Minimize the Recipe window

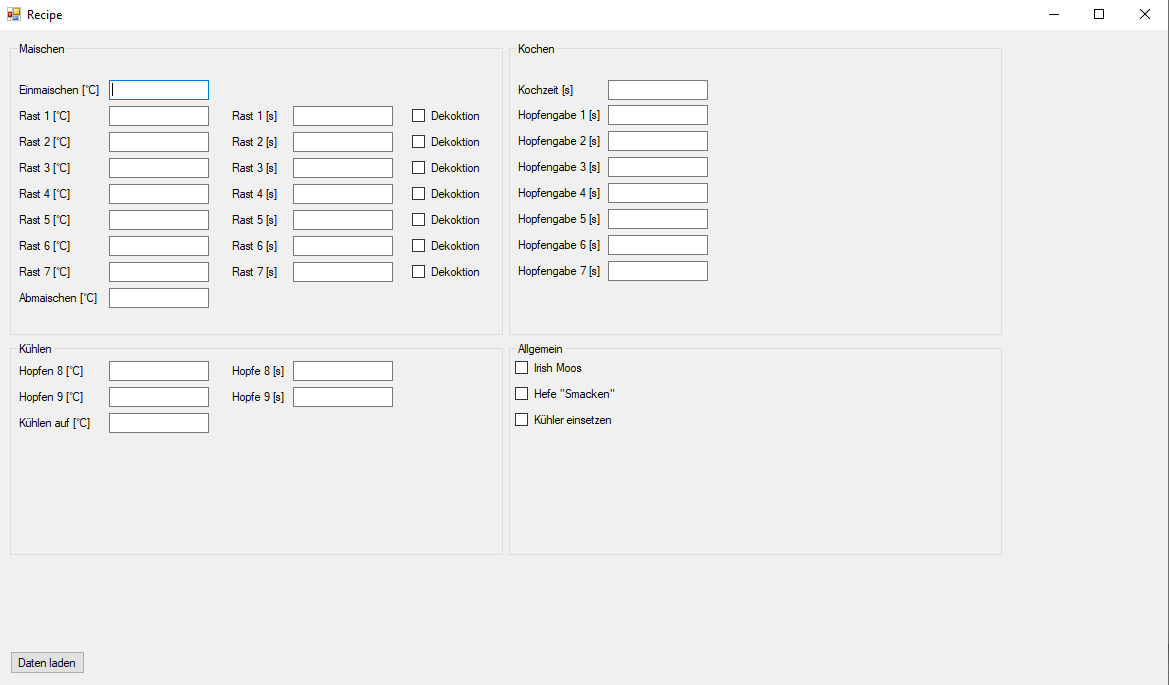click(1053, 14)
